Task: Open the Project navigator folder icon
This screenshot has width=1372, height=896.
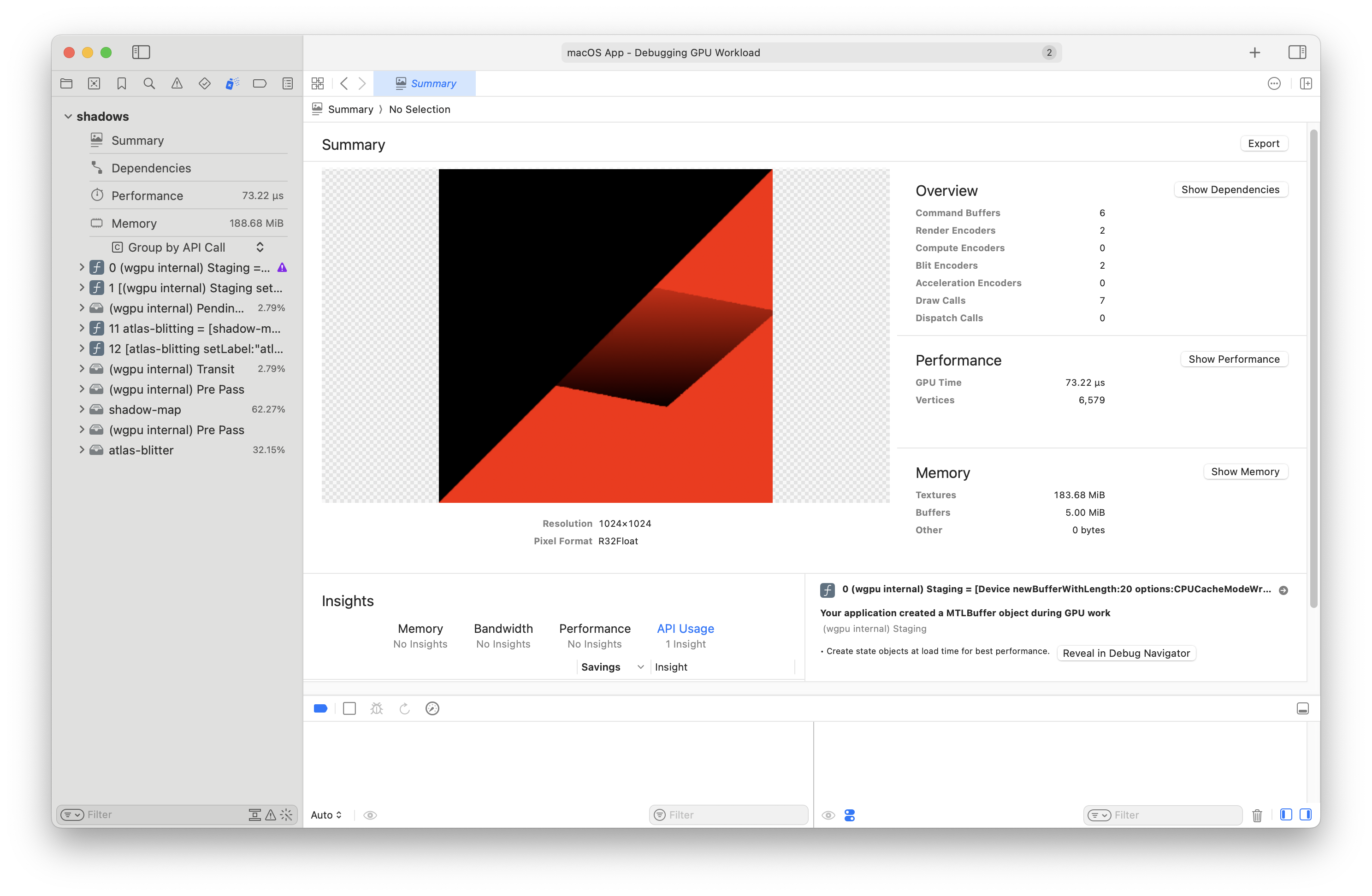Action: tap(66, 83)
